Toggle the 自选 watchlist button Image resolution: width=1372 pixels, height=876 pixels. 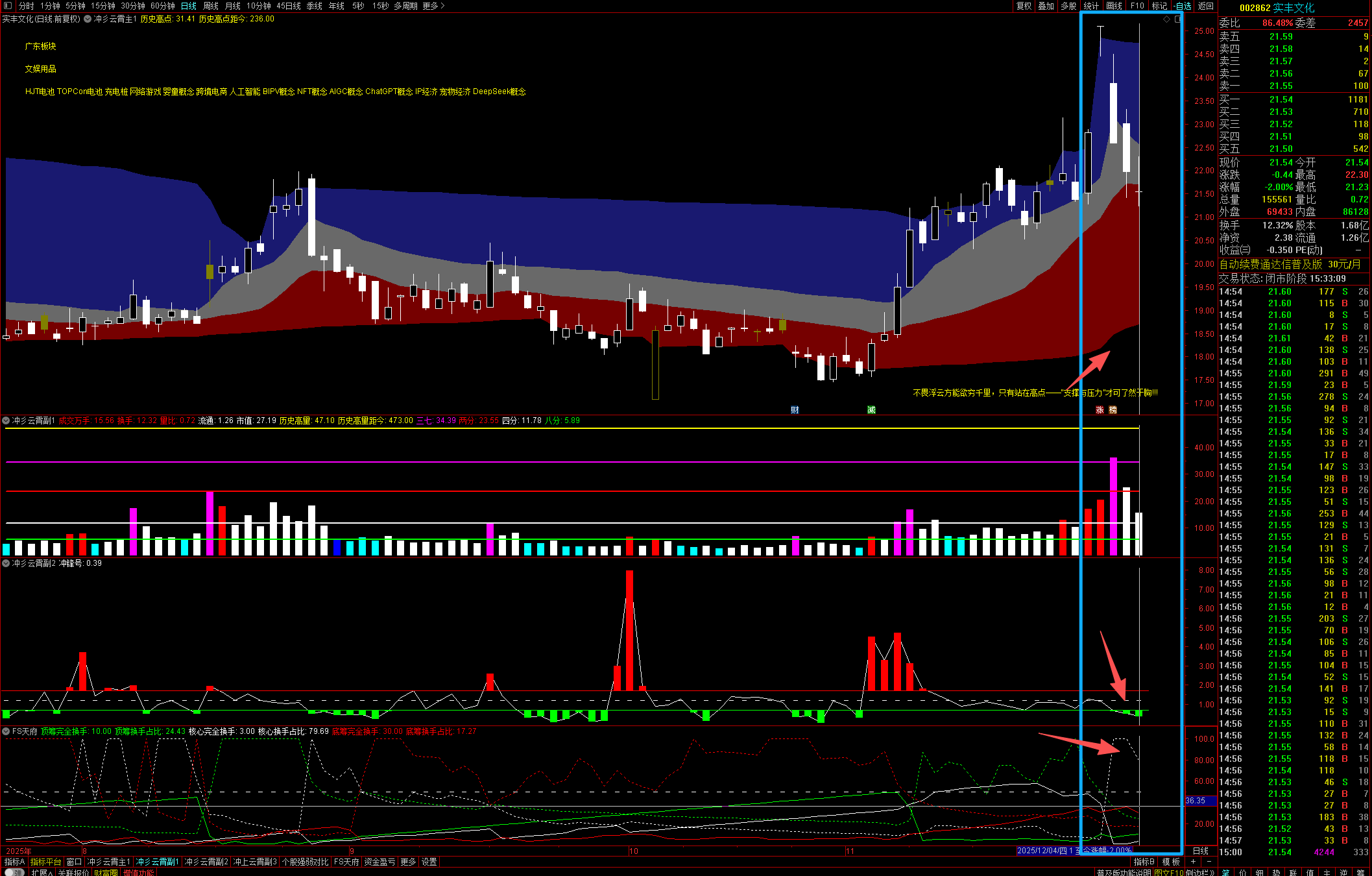[x=1183, y=6]
